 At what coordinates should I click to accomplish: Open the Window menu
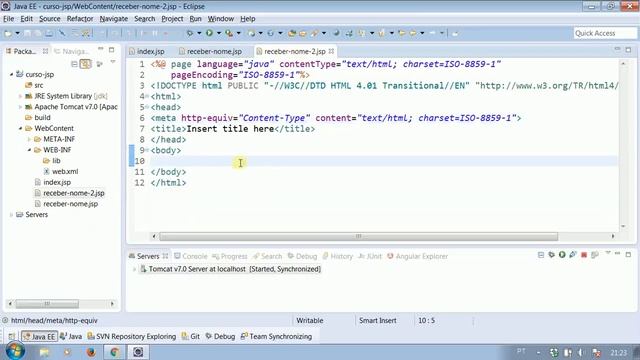tap(221, 19)
